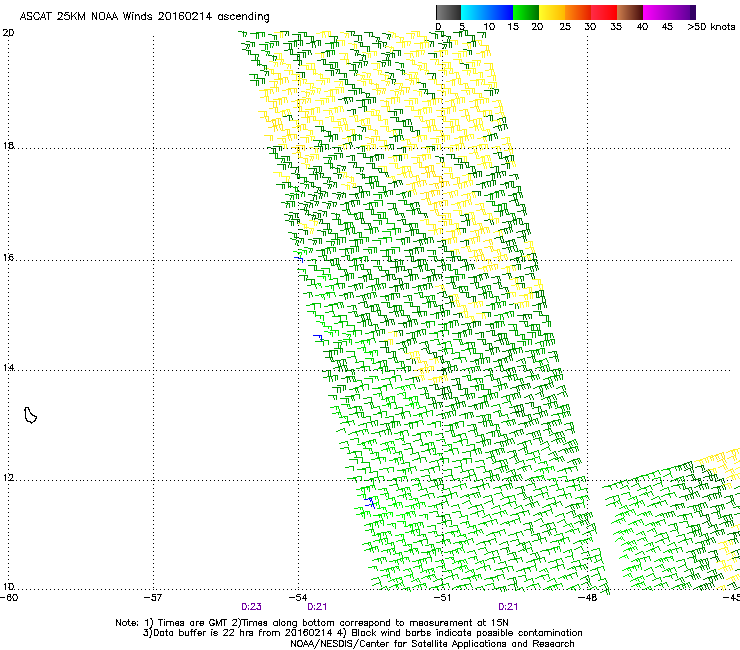Click the blue wind barb on the 16N line
The height and width of the screenshot is (650, 740).
click(298, 259)
